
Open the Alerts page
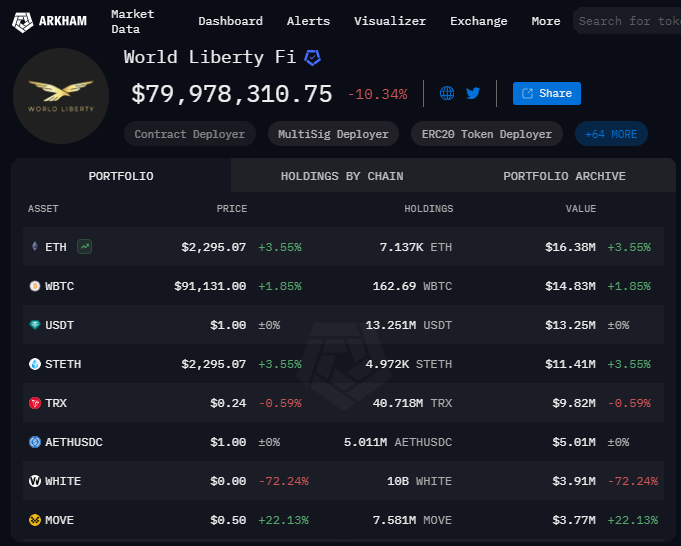308,21
